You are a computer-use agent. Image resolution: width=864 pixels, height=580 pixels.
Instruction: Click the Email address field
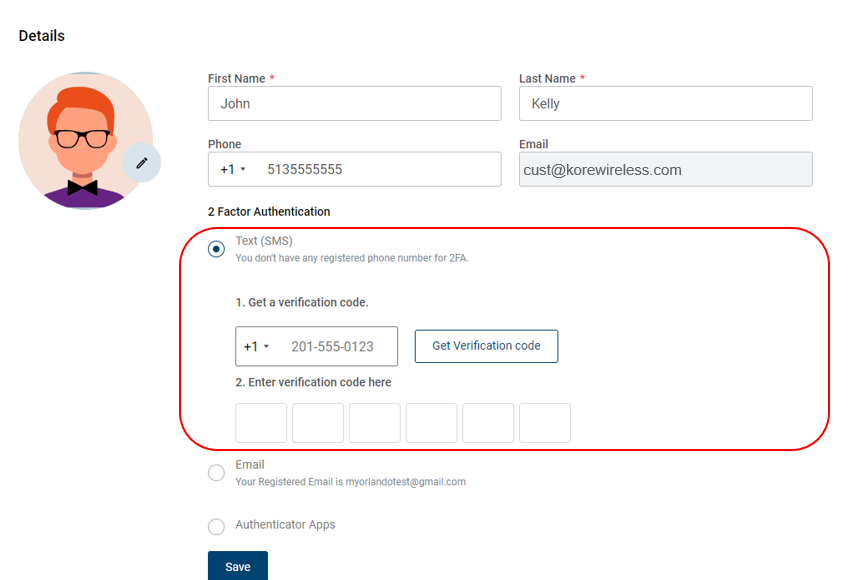tap(665, 170)
